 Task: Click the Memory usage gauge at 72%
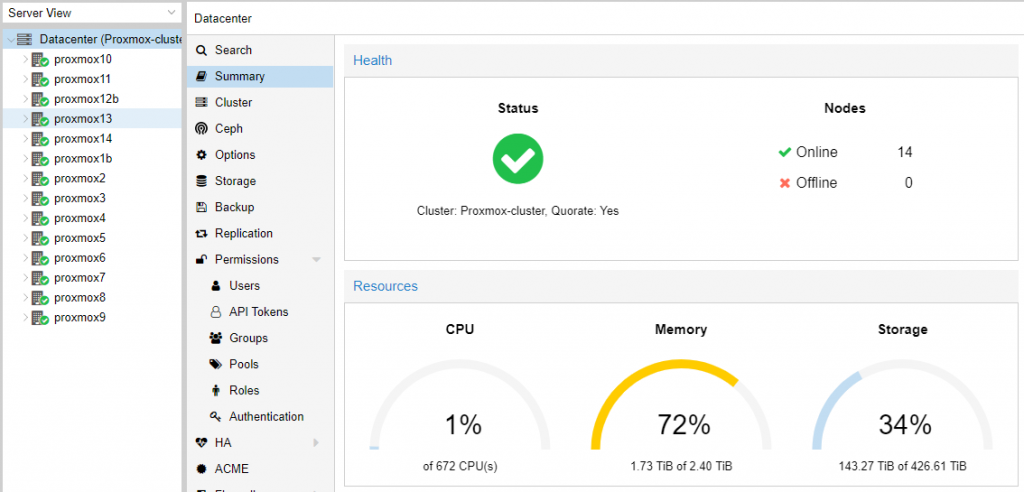tap(681, 405)
